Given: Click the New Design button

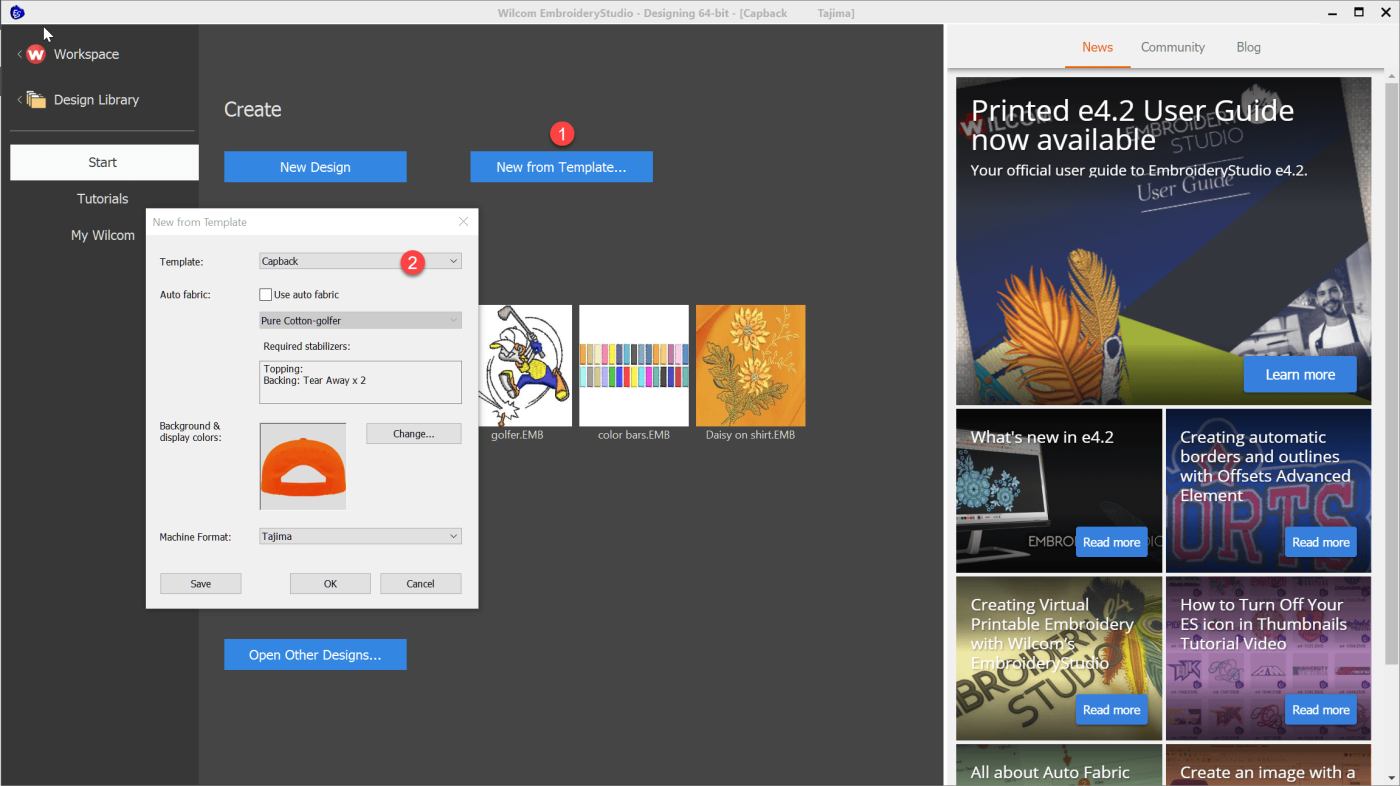Looking at the screenshot, I should (315, 167).
